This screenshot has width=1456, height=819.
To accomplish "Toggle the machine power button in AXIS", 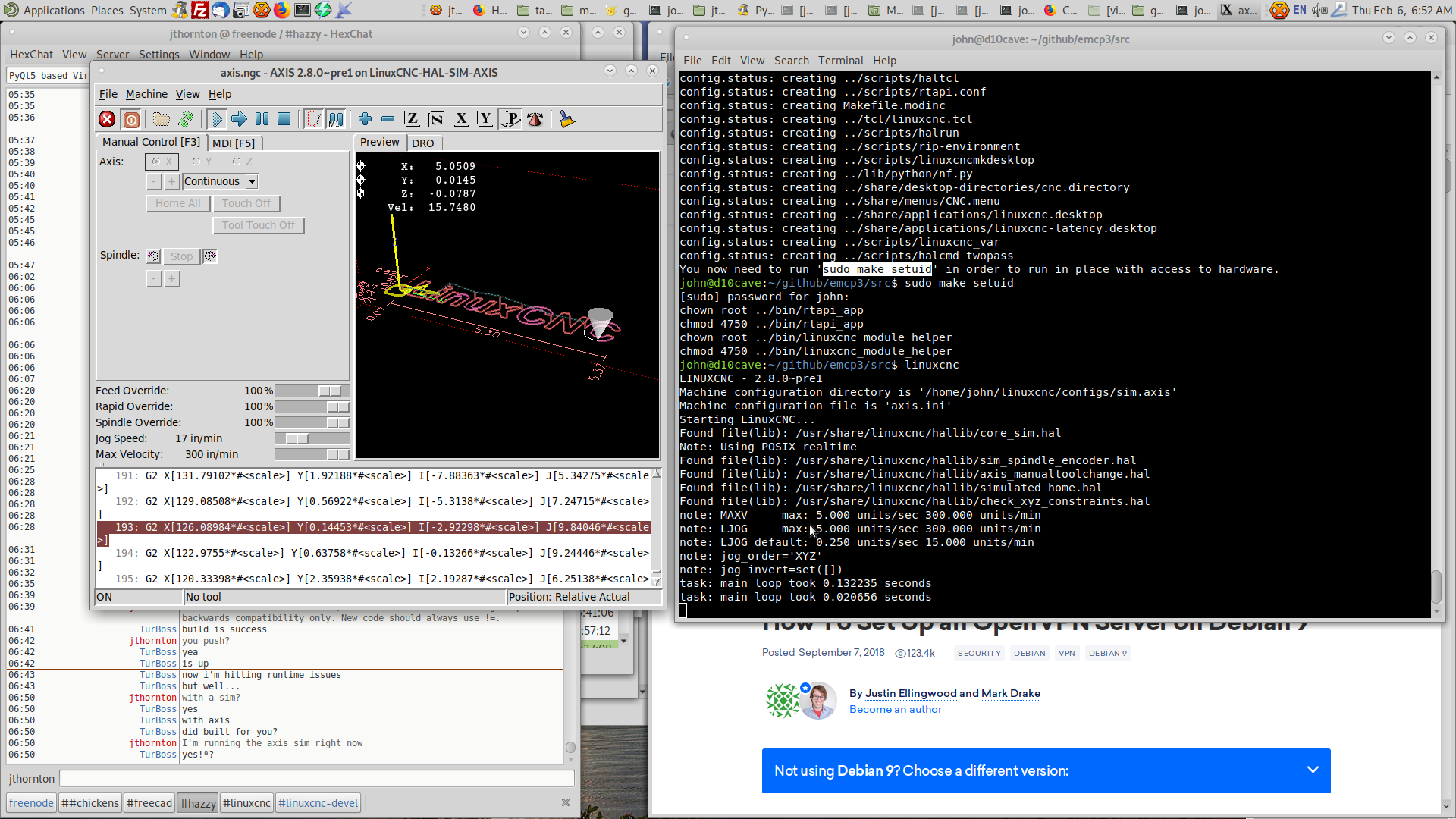I will point(131,119).
